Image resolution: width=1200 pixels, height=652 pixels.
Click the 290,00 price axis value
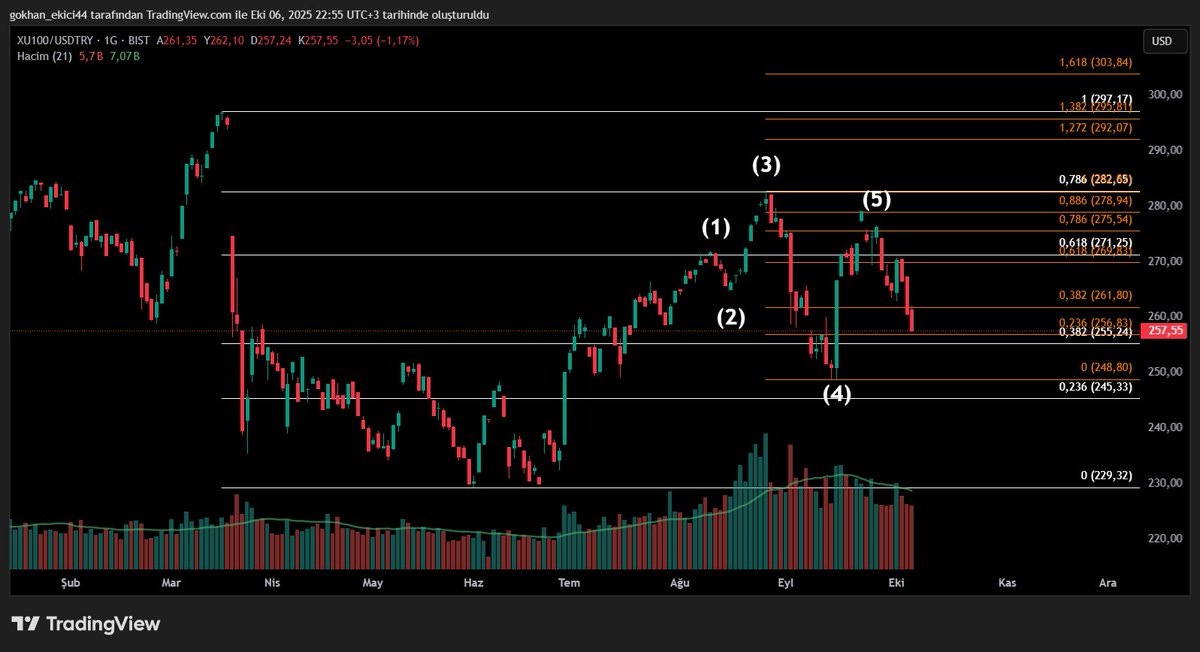1165,150
